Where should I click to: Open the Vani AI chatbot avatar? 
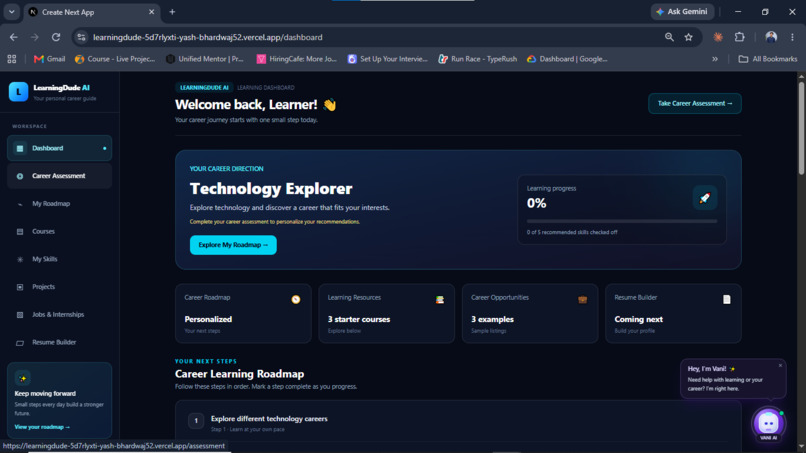coord(768,424)
